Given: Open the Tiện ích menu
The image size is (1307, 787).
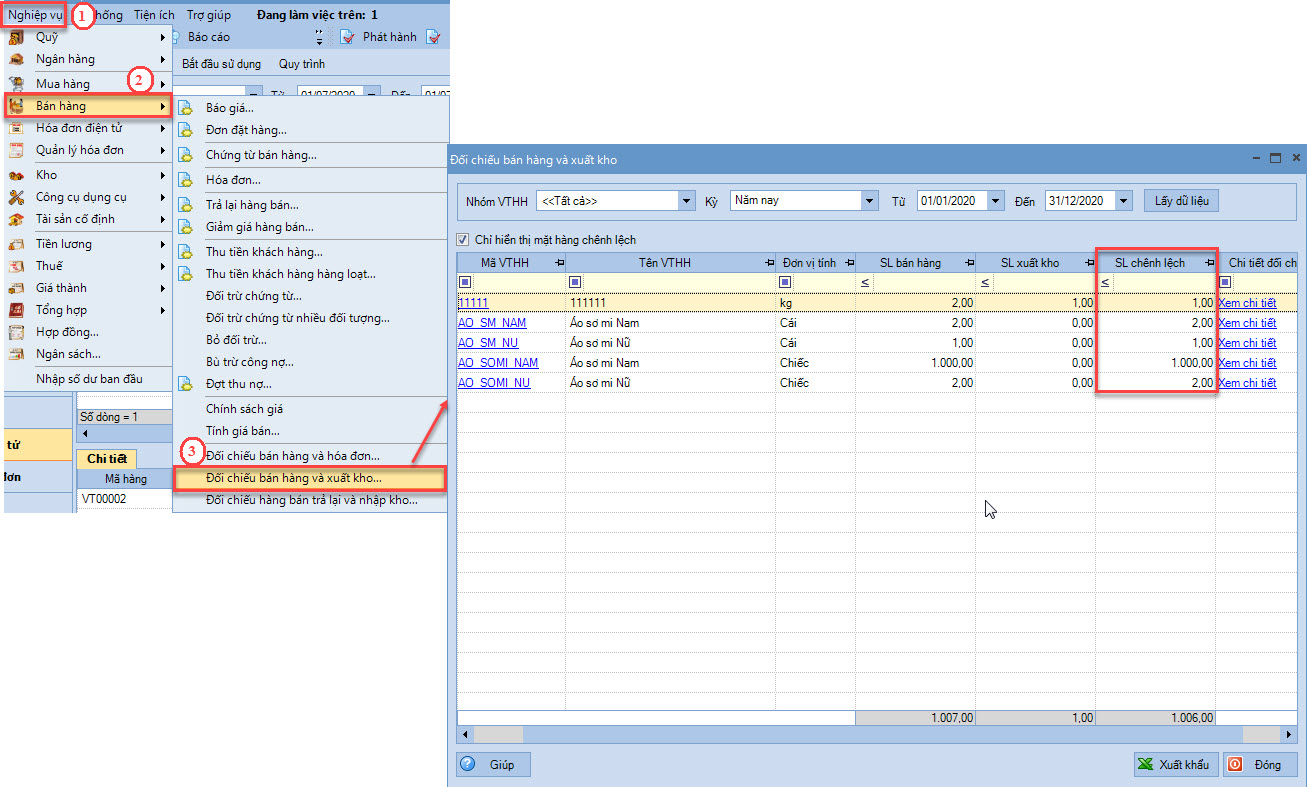Looking at the screenshot, I should [x=154, y=15].
